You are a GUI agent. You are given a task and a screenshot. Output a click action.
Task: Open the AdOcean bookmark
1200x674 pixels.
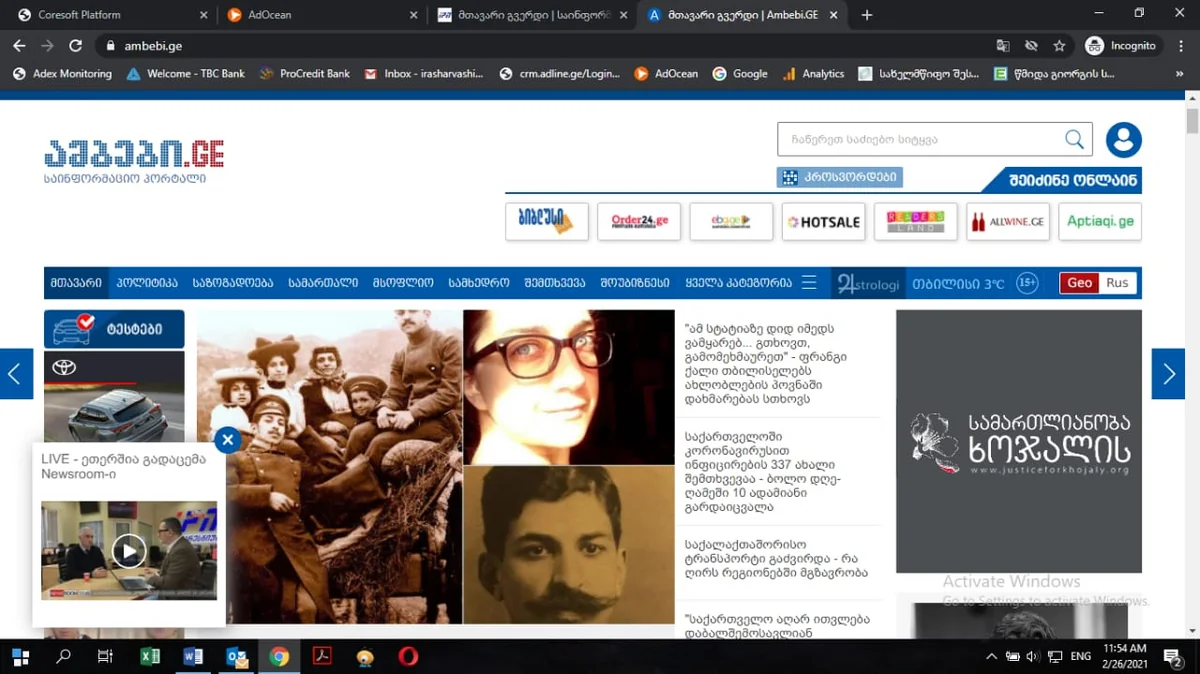tap(666, 74)
